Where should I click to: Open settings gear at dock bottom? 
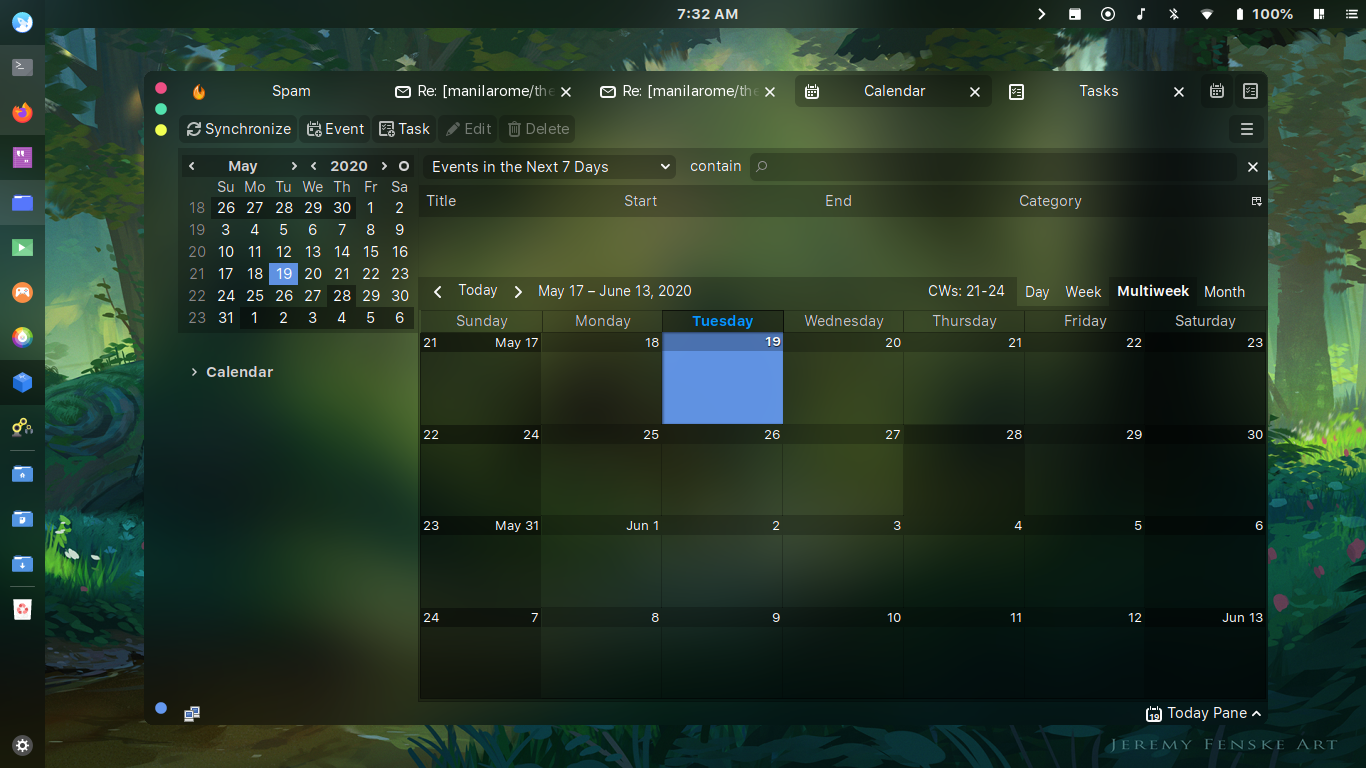(22, 745)
